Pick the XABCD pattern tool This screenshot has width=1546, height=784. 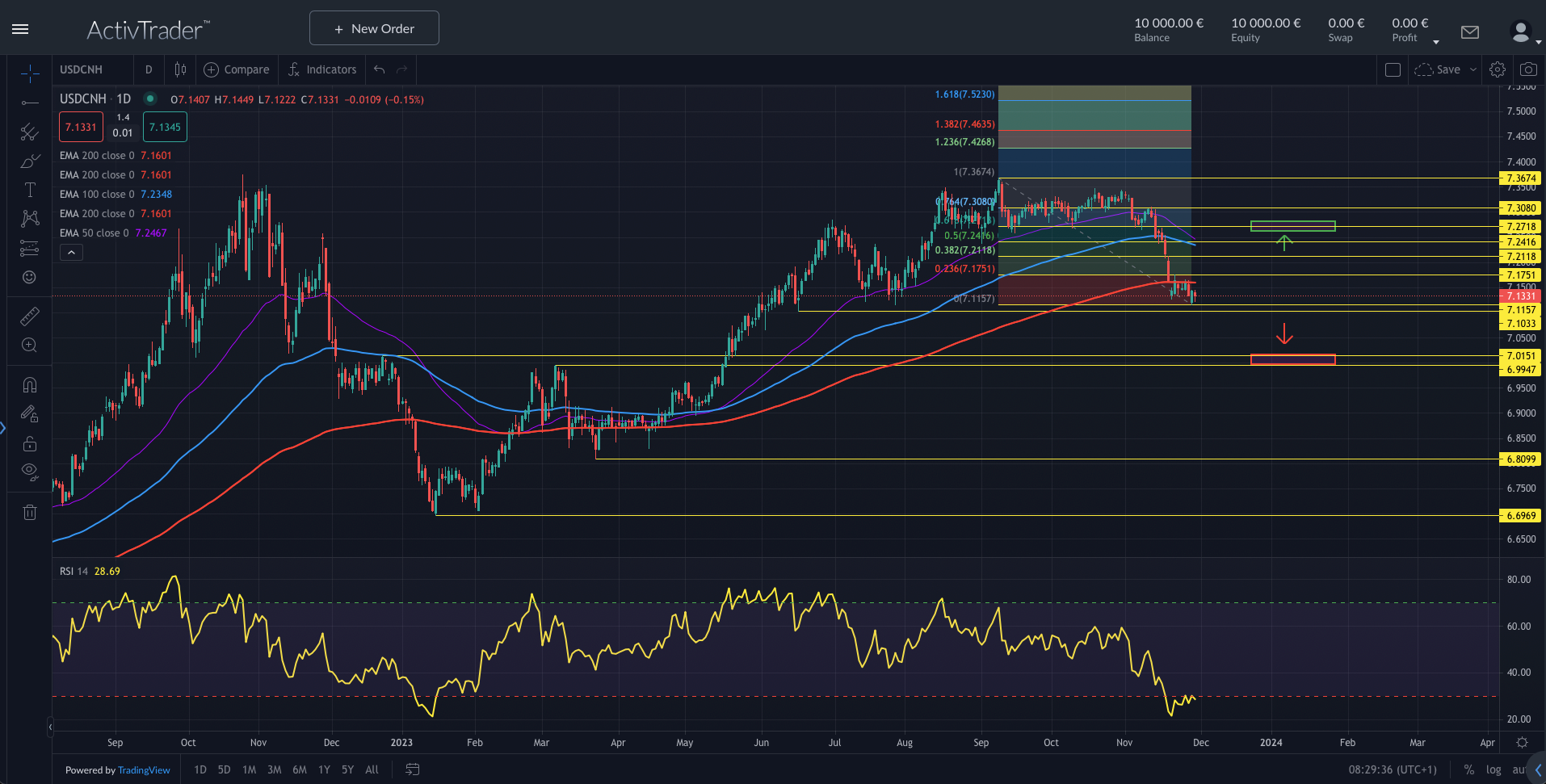click(x=29, y=218)
